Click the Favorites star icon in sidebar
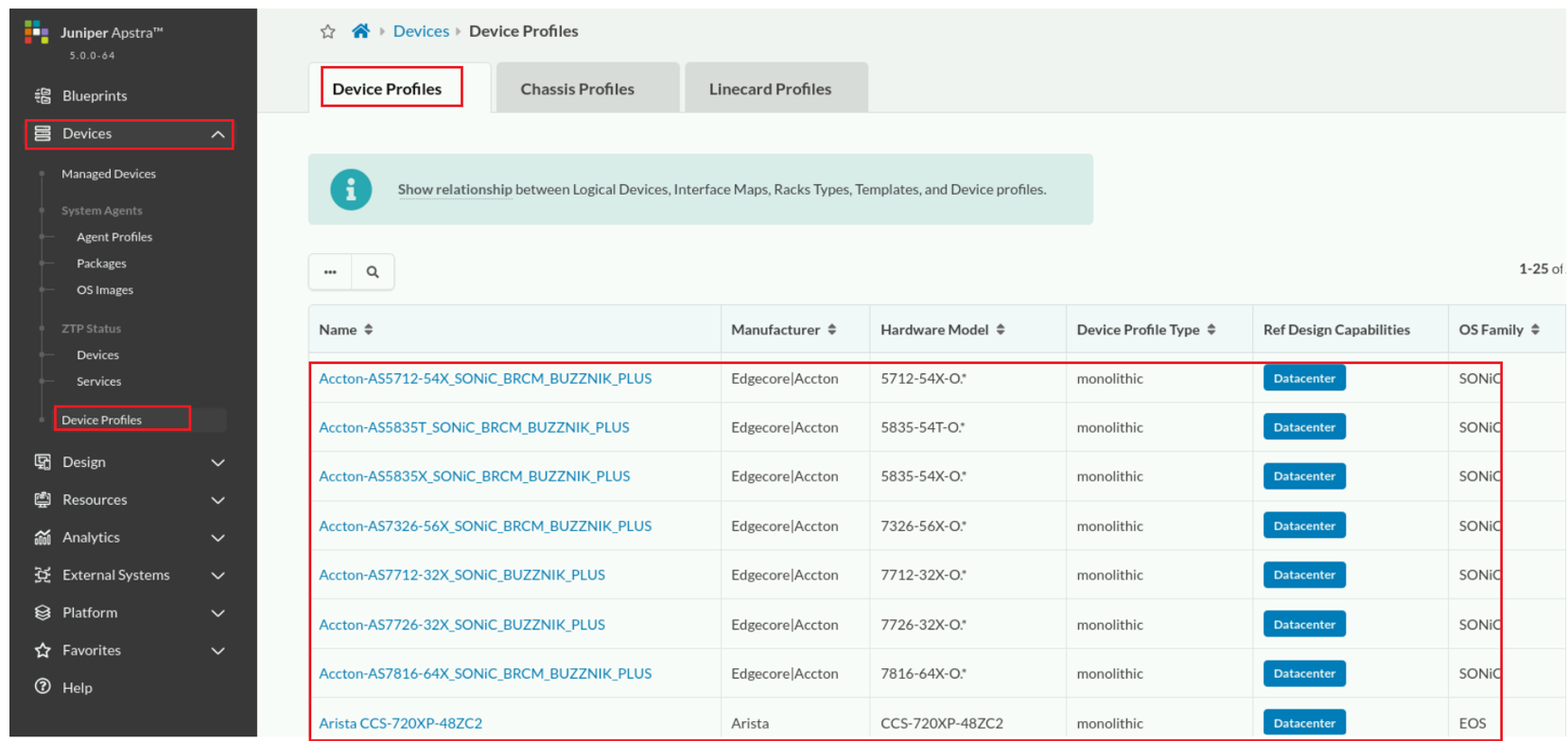 [x=43, y=650]
